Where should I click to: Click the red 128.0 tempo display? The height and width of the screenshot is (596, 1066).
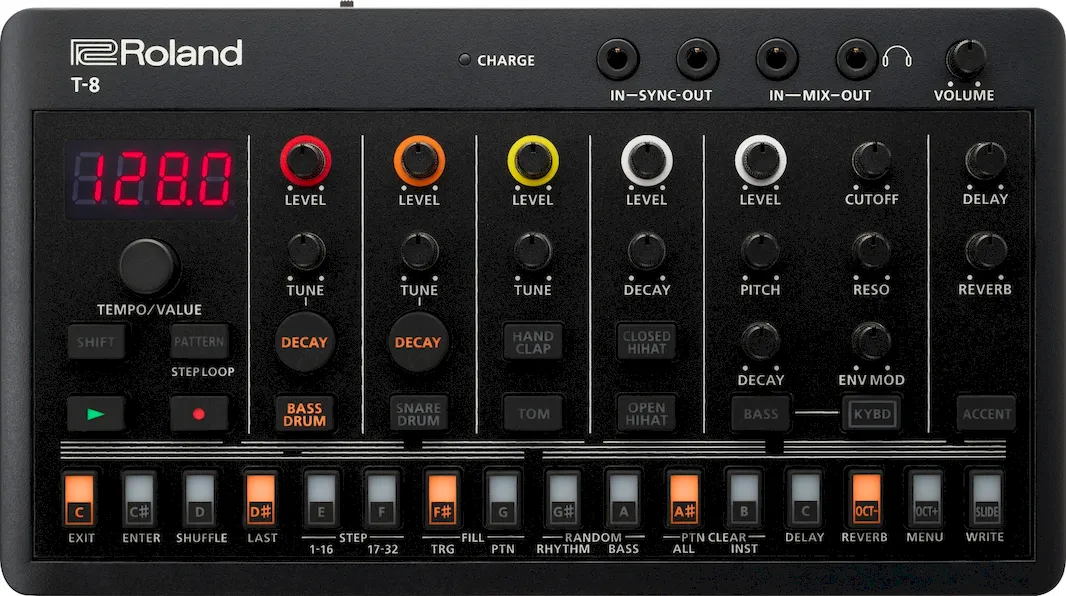151,180
